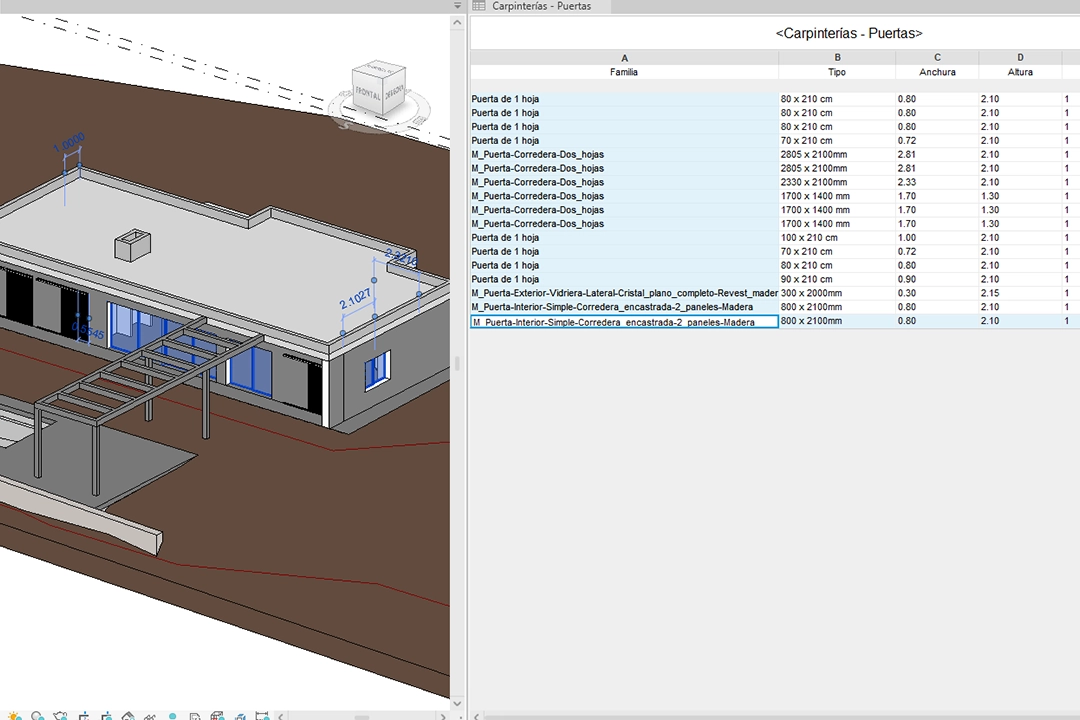
Task: Click the Show Analytical Model icon
Action: click(217, 717)
